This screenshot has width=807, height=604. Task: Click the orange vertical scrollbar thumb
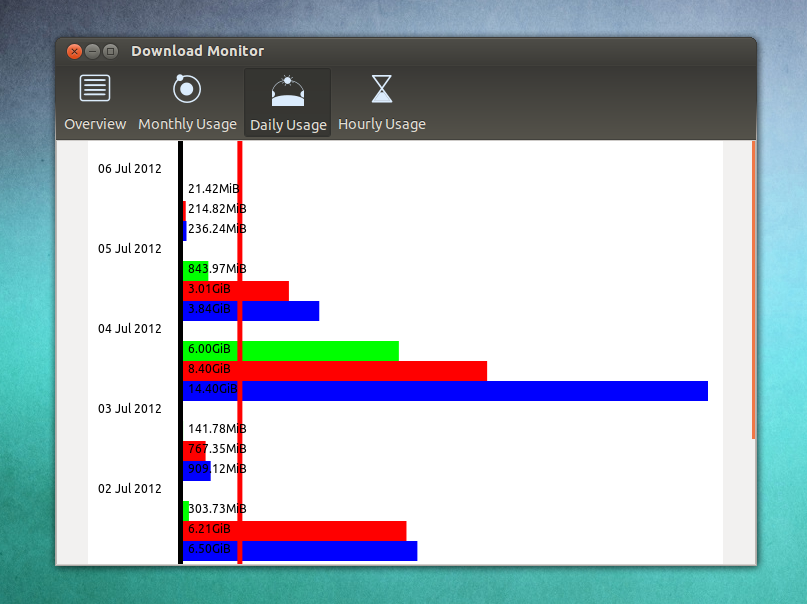tap(753, 290)
